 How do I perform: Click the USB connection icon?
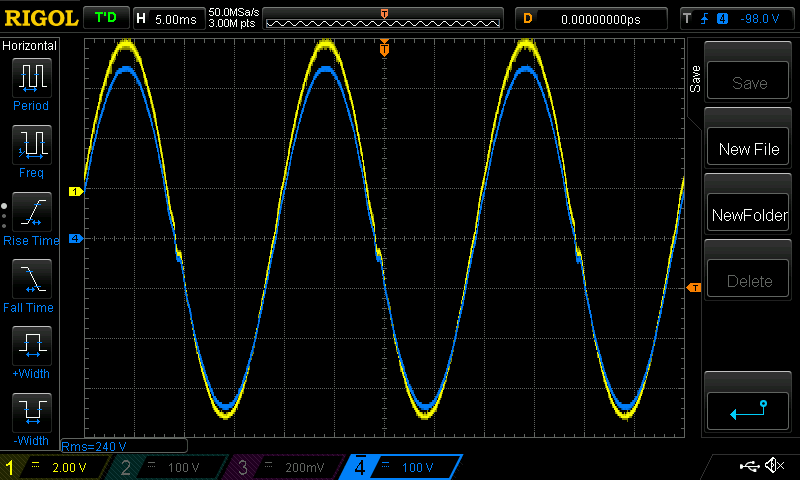(x=748, y=467)
